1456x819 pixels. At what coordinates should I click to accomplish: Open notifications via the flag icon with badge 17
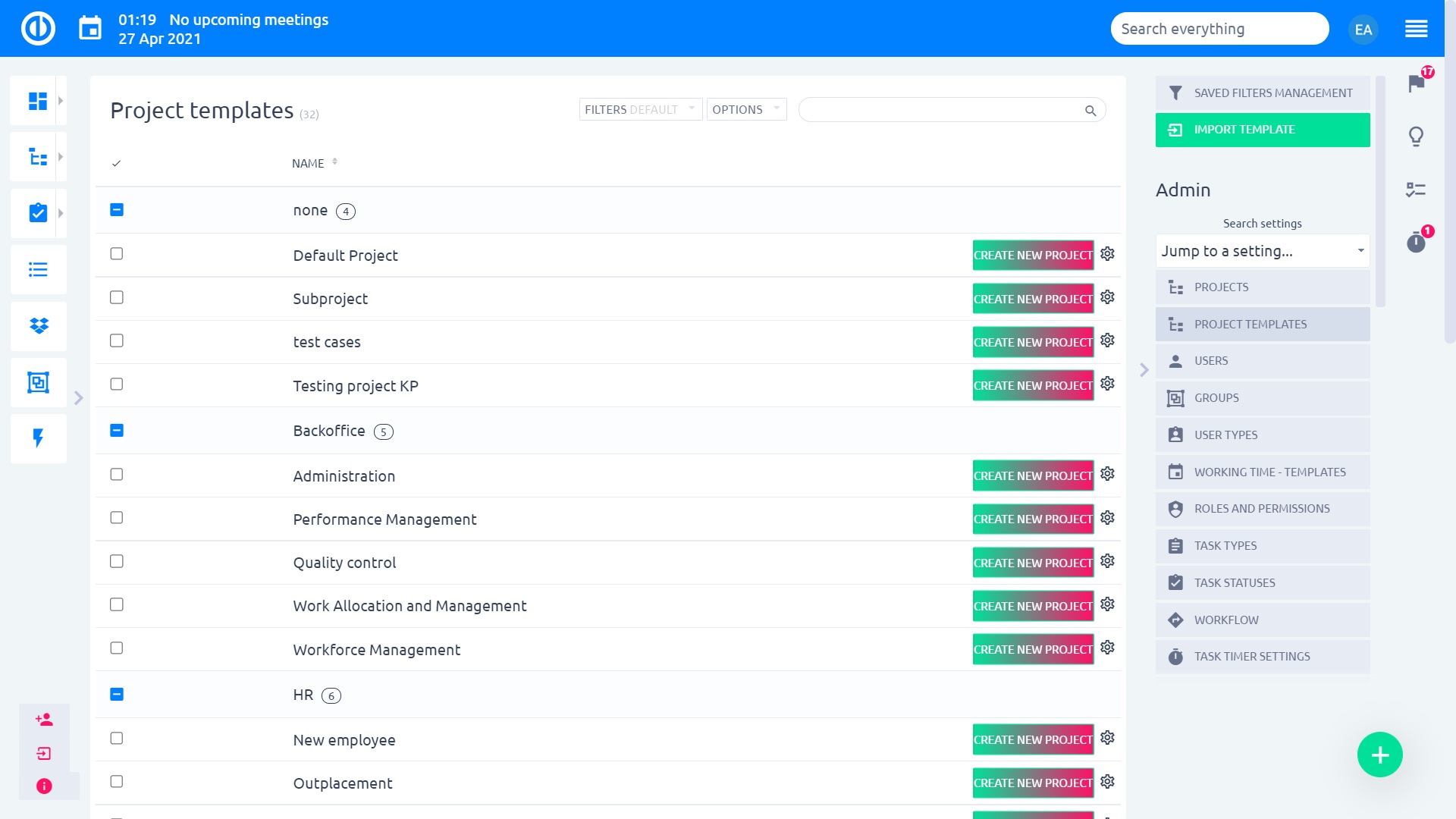pyautogui.click(x=1416, y=85)
